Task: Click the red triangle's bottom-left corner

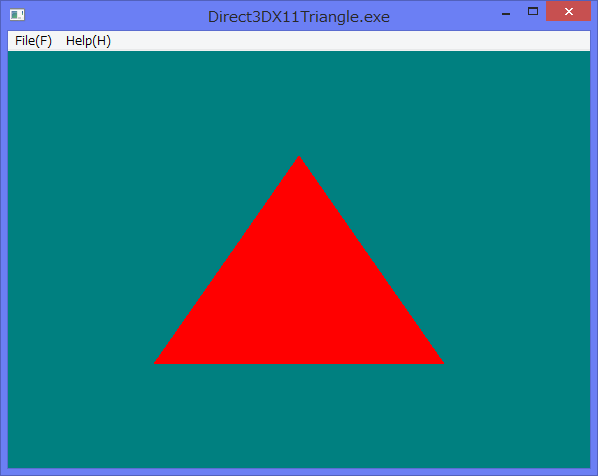Action: click(156, 362)
